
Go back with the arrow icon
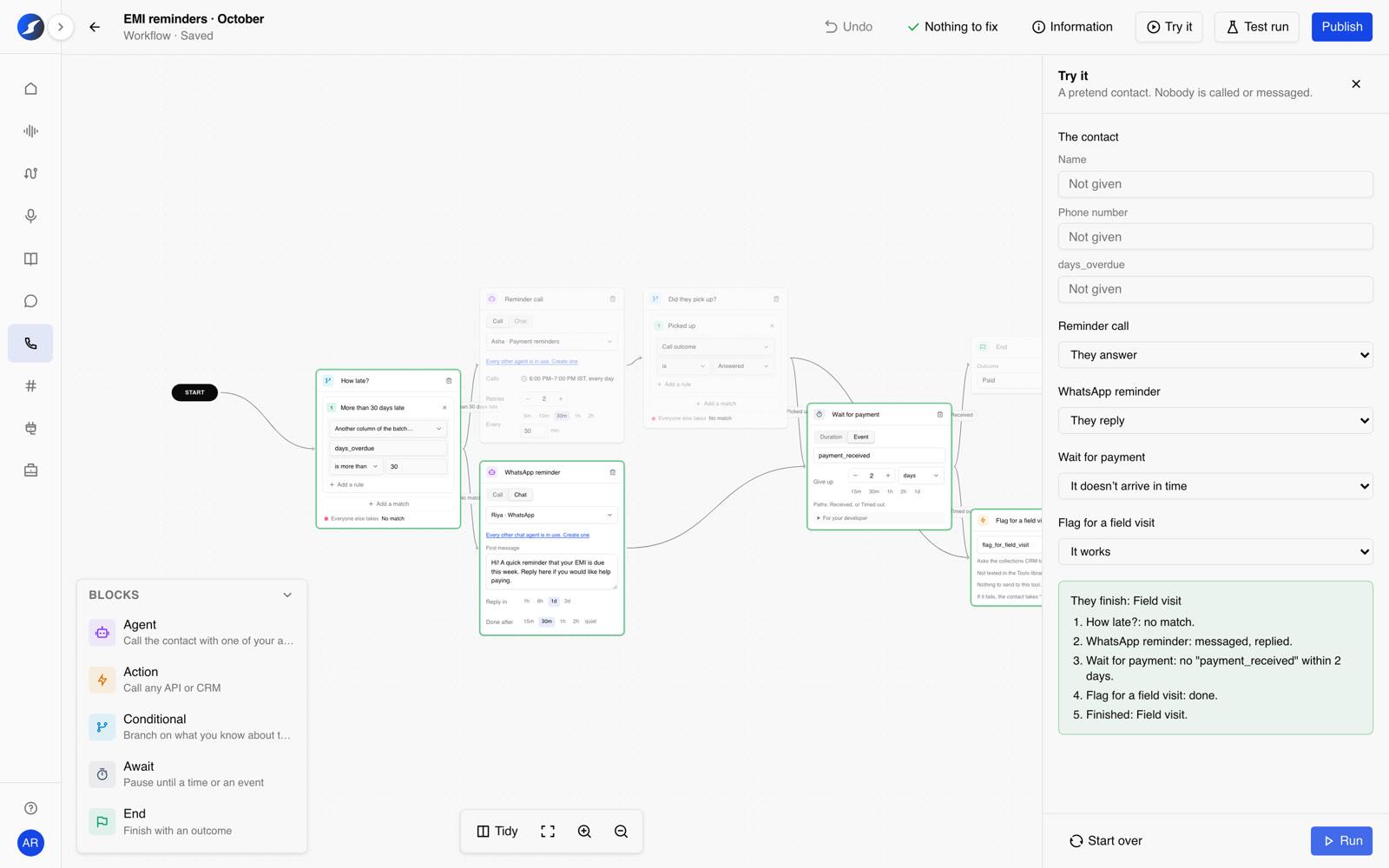[95, 27]
